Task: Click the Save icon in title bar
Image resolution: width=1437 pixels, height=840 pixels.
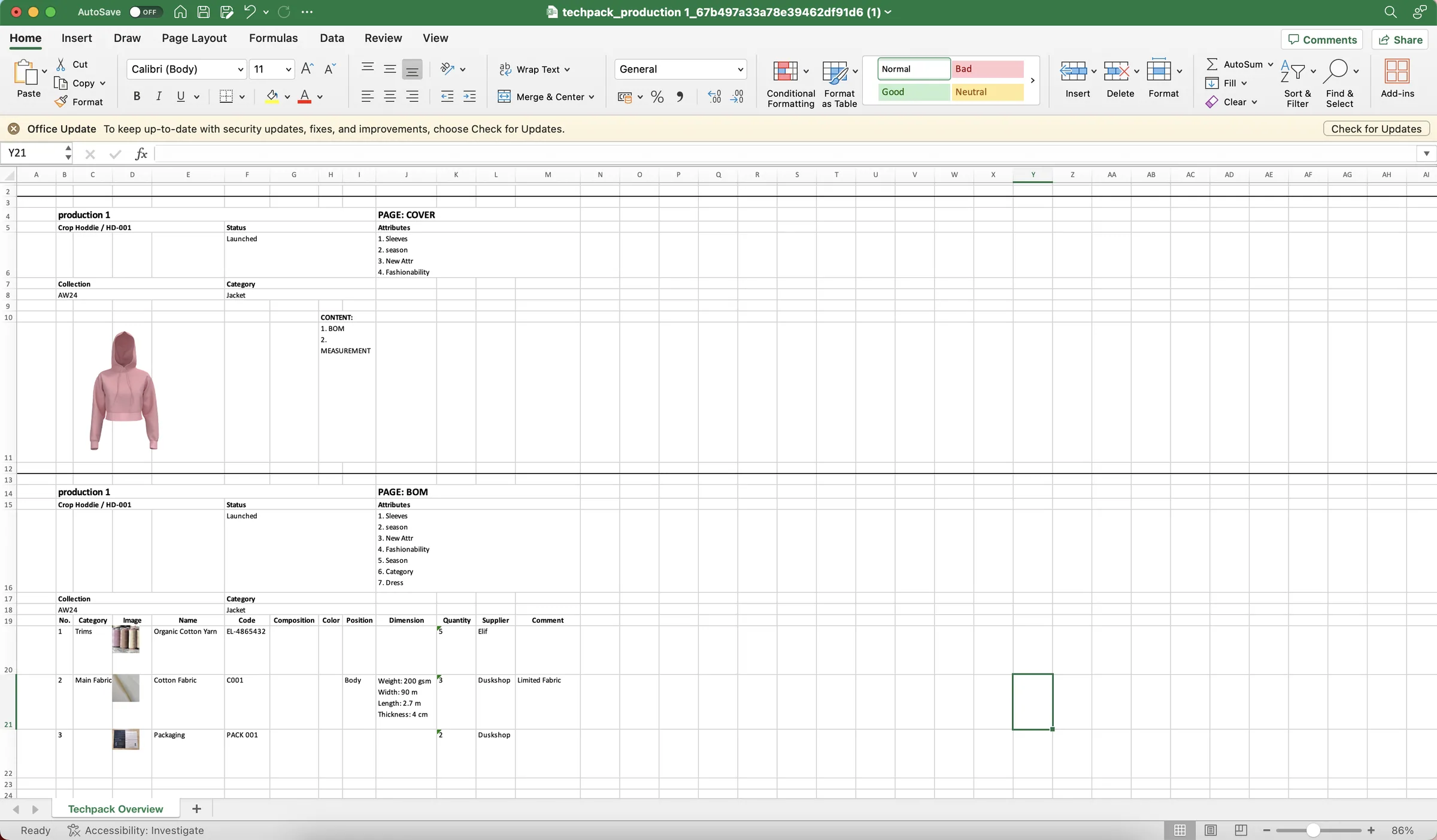Action: coord(204,12)
